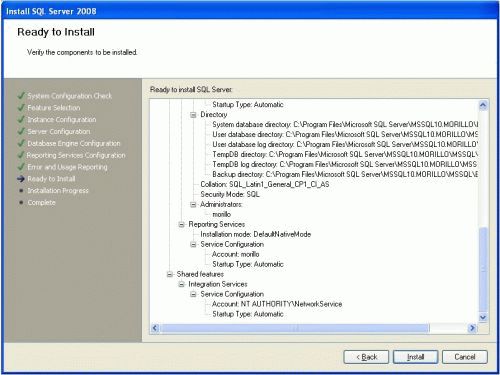Click the Server Configuration checkmark icon
This screenshot has height=375, width=500.
click(x=21, y=131)
